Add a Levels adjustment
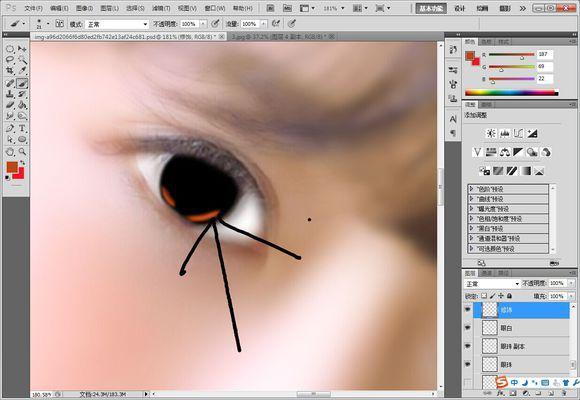The height and width of the screenshot is (400, 580). (x=505, y=134)
